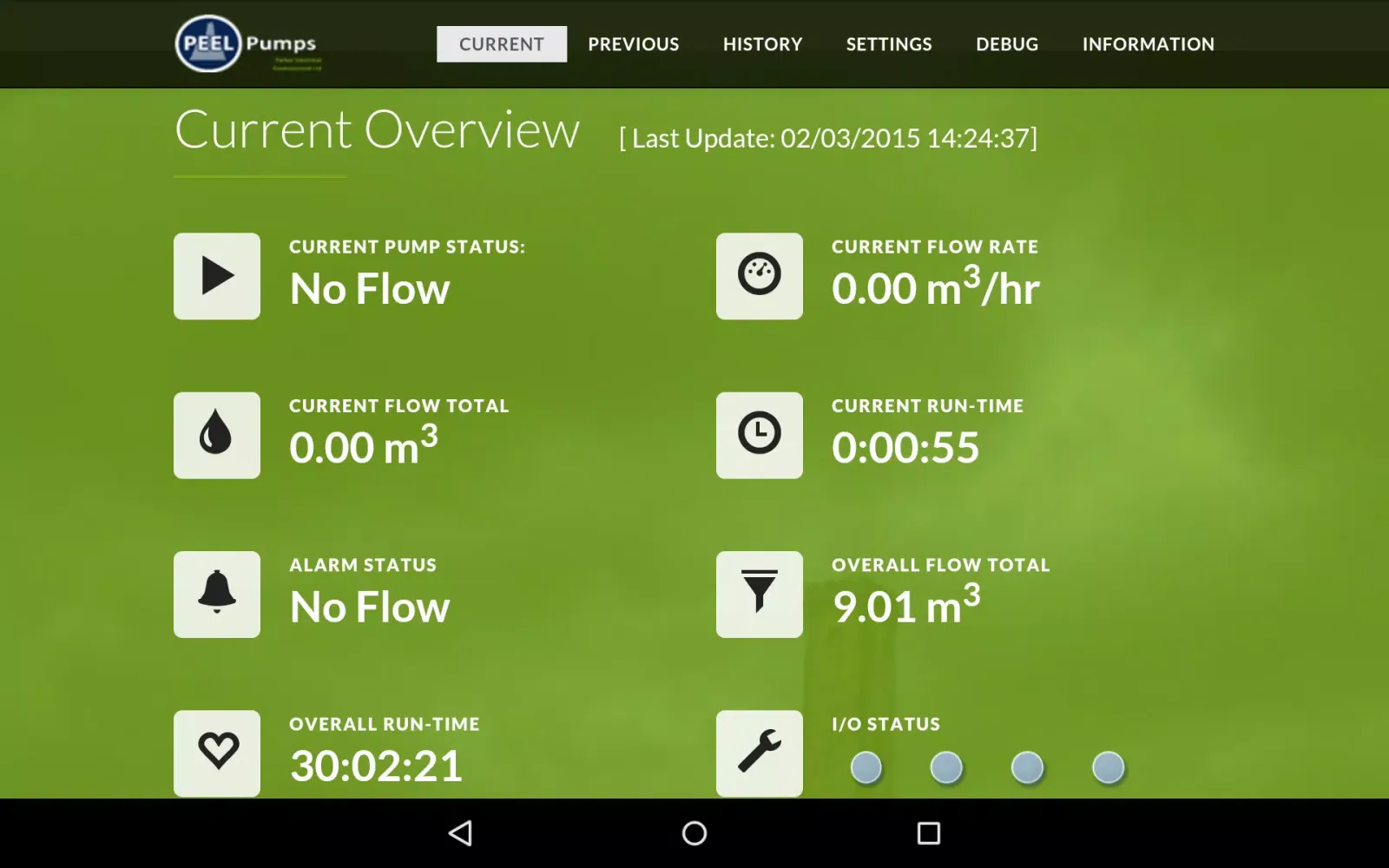This screenshot has height=868, width=1389.
Task: Click the '0.00 m3/hr' flow rate value
Action: 936,286
